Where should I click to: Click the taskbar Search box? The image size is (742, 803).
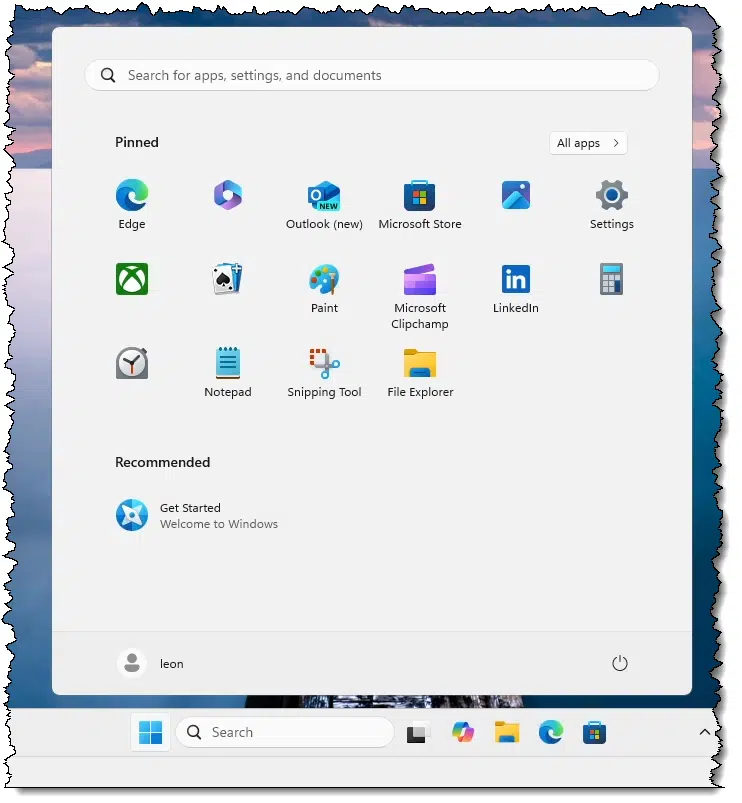(x=285, y=732)
